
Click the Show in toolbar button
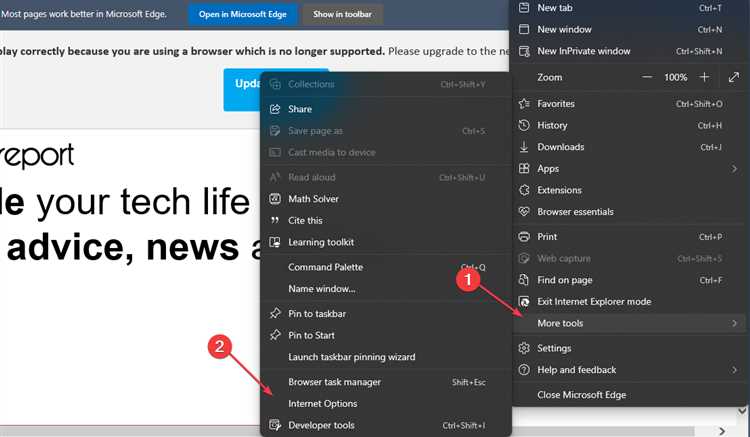(x=342, y=15)
